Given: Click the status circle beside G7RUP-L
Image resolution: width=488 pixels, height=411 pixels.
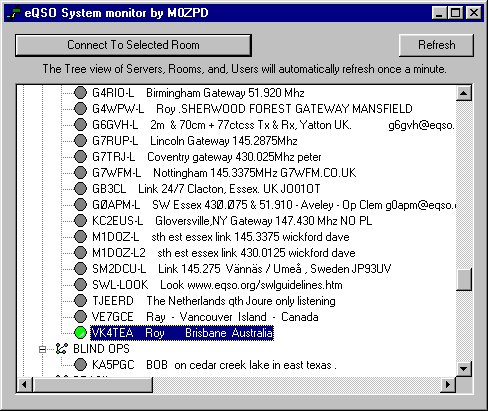Looking at the screenshot, I should (80, 140).
